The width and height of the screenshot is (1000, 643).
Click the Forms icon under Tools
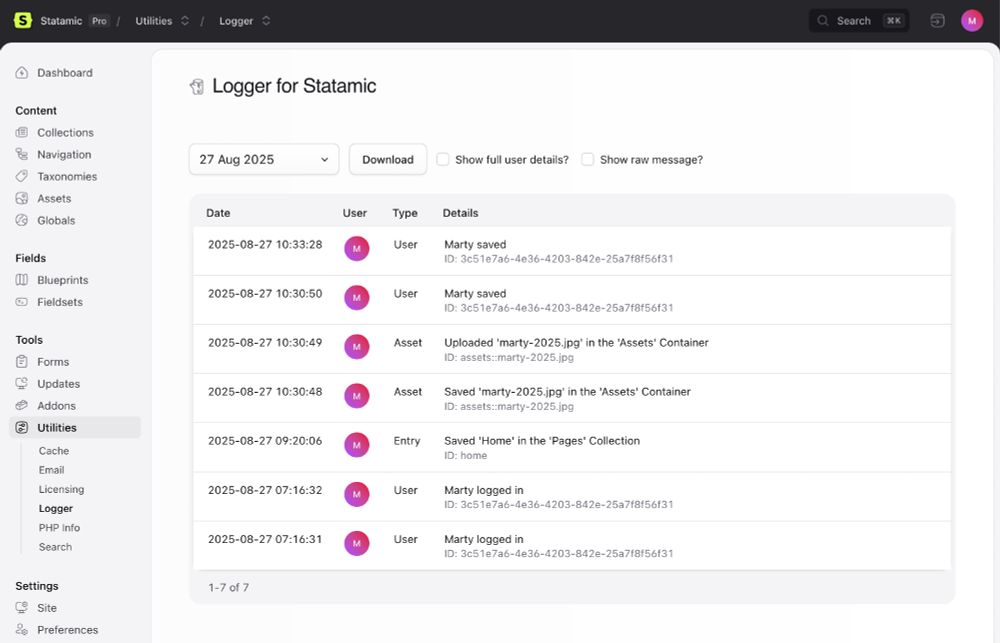(22, 361)
